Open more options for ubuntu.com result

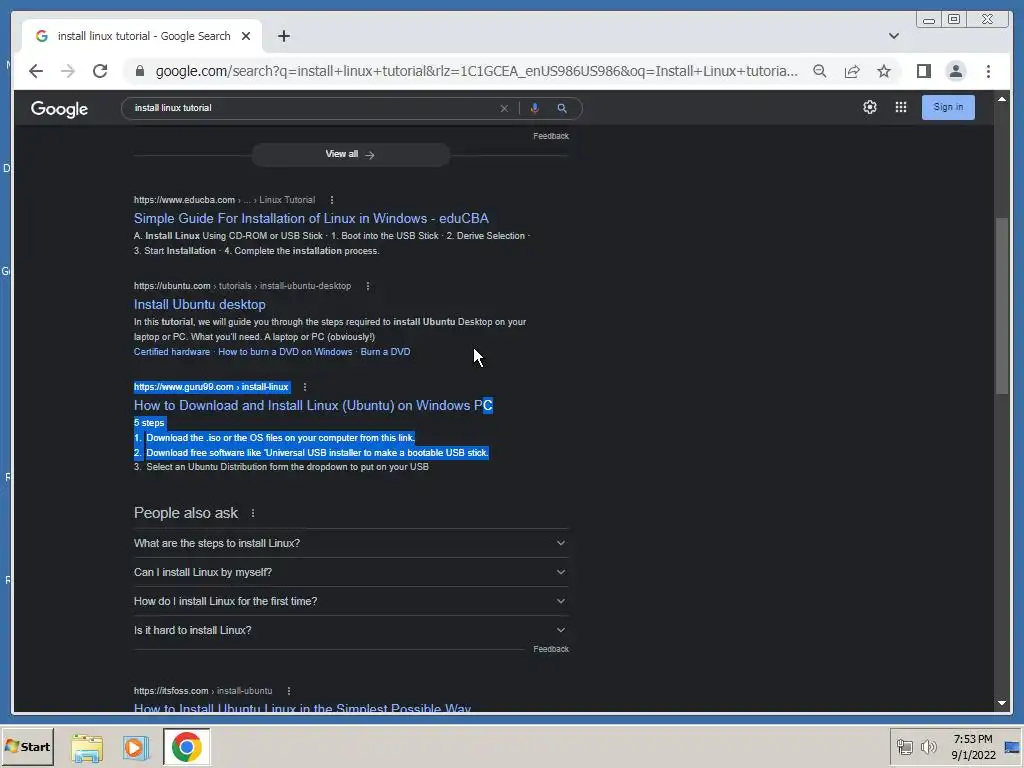(368, 286)
